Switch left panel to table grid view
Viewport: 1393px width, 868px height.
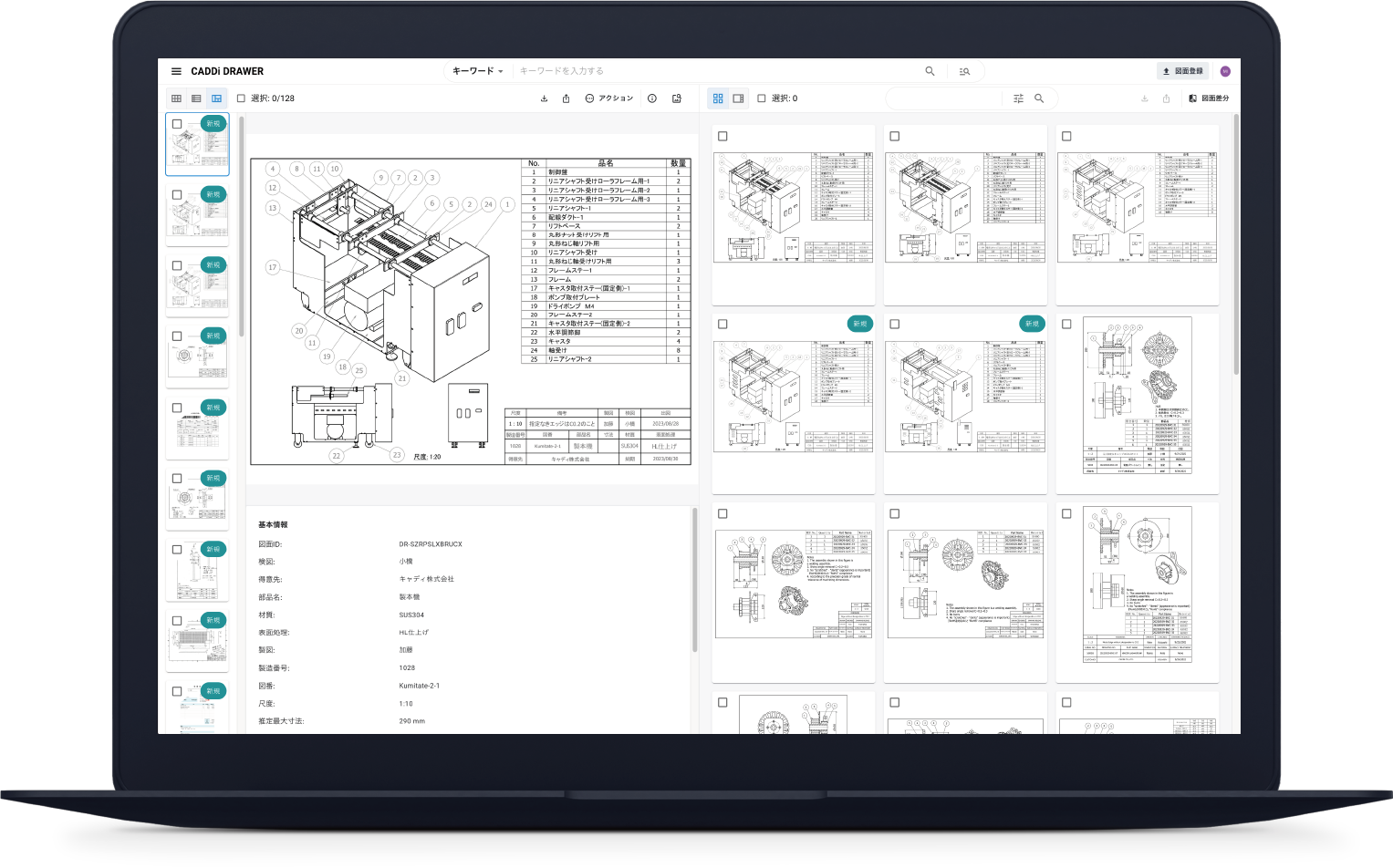coord(176,98)
